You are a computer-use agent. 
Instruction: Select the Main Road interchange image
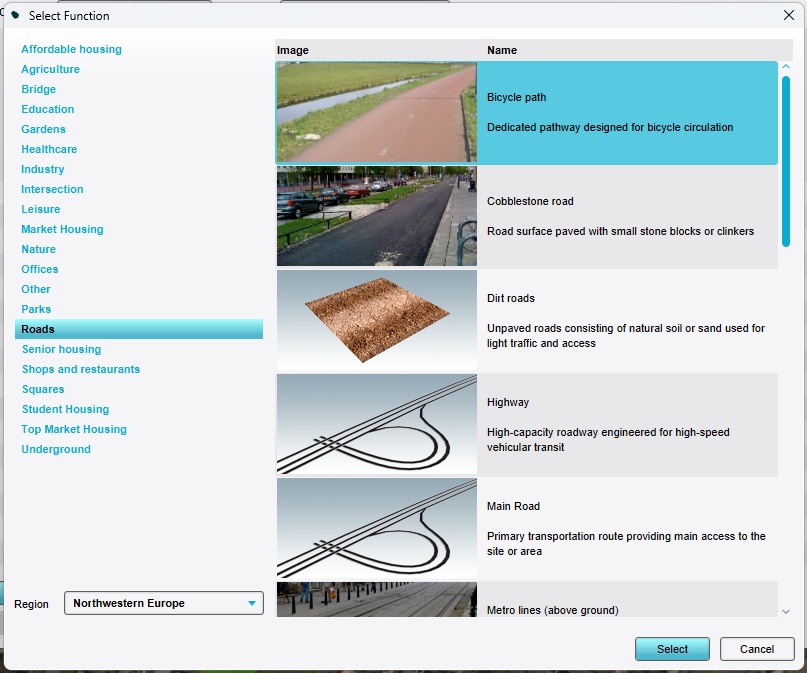pos(377,528)
